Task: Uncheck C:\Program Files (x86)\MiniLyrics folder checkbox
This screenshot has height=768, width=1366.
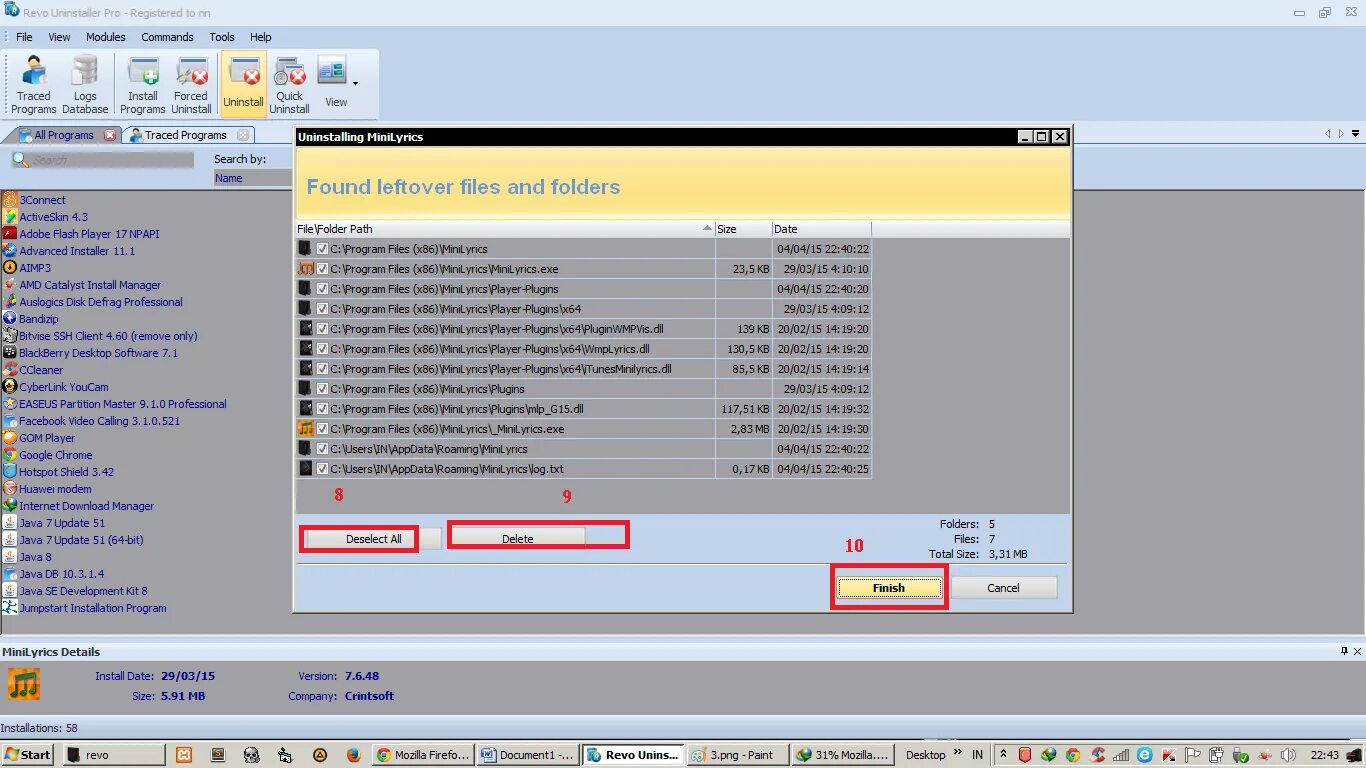Action: point(322,249)
